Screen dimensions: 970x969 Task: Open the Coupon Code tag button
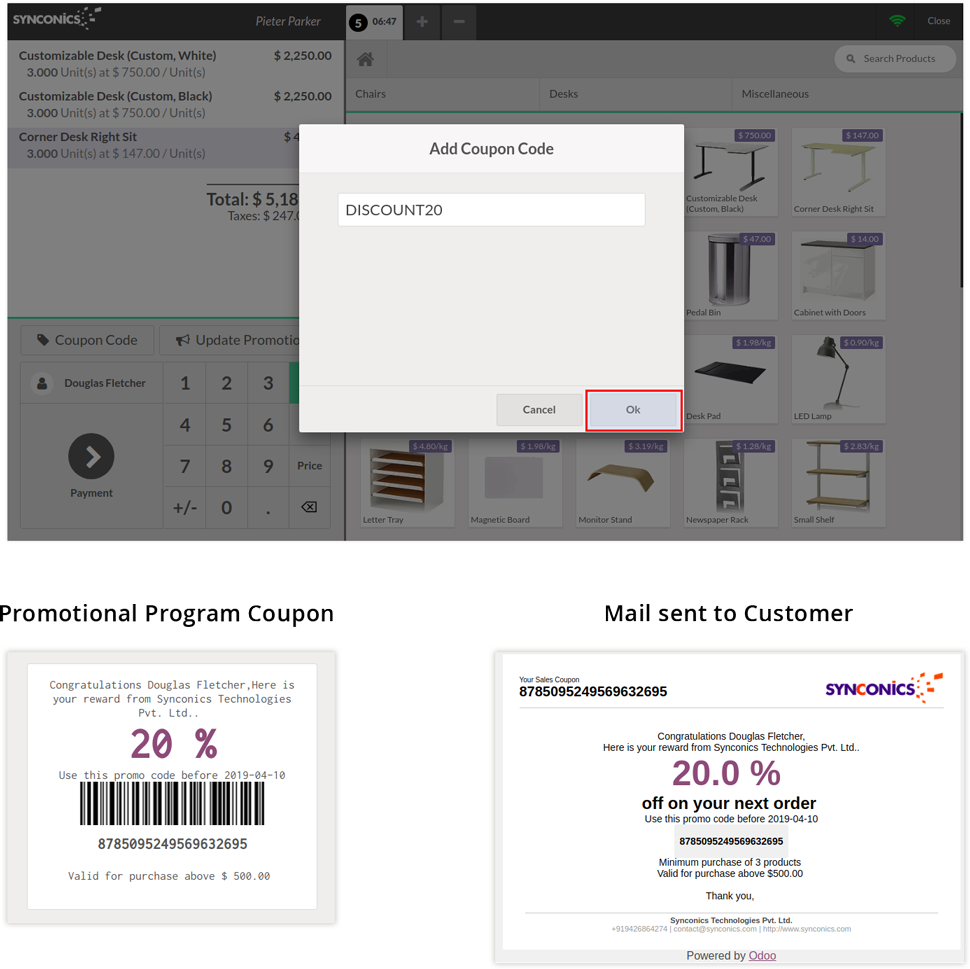[87, 340]
